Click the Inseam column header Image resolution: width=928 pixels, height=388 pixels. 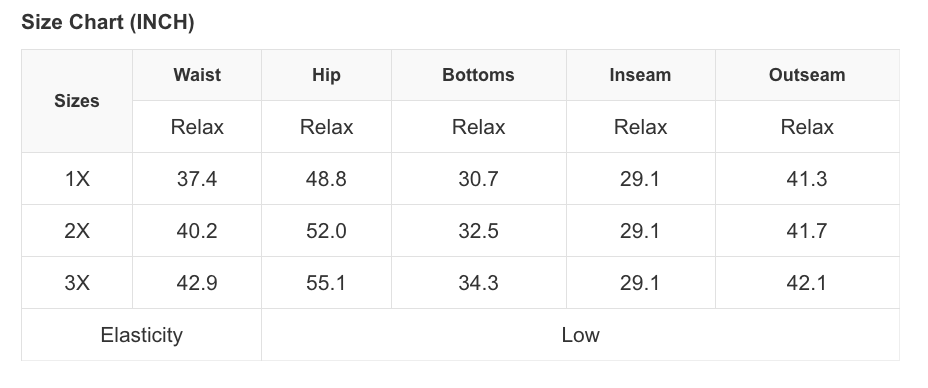click(x=640, y=75)
